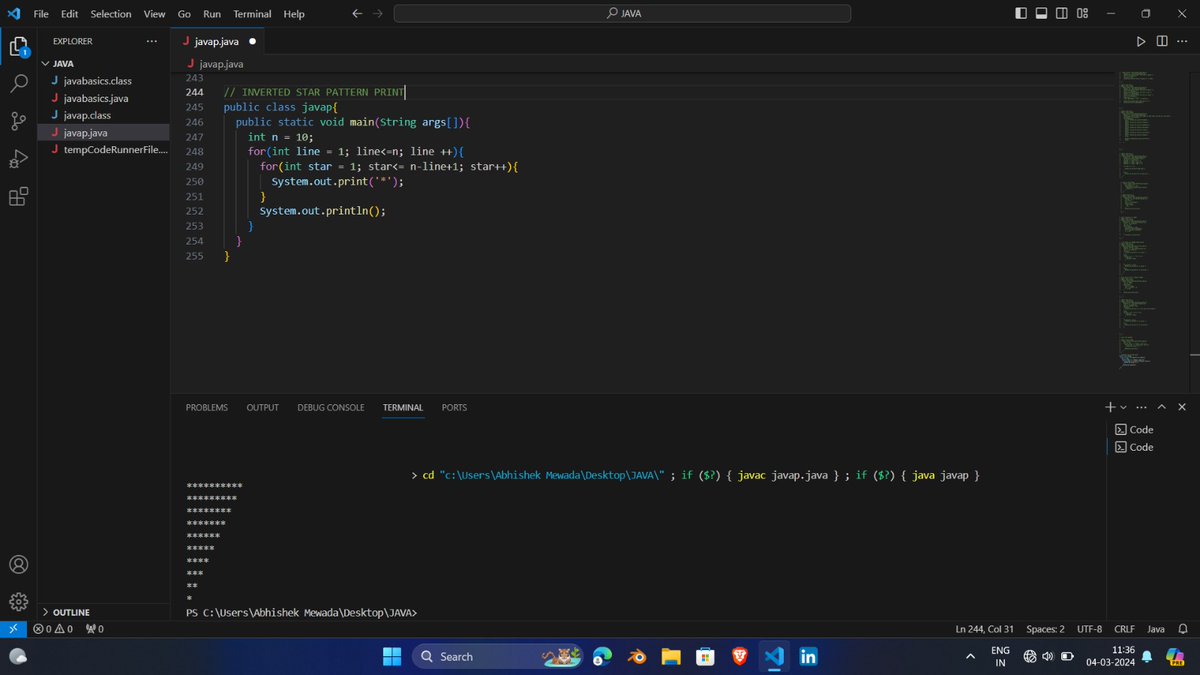Split the editor to the right

[x=1162, y=41]
